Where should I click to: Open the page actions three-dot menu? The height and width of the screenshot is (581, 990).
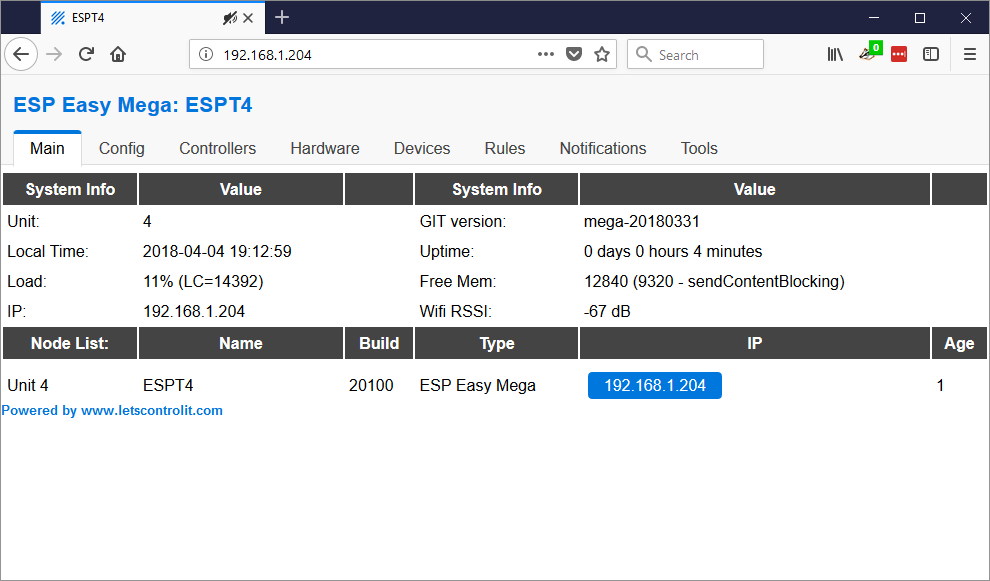point(546,54)
